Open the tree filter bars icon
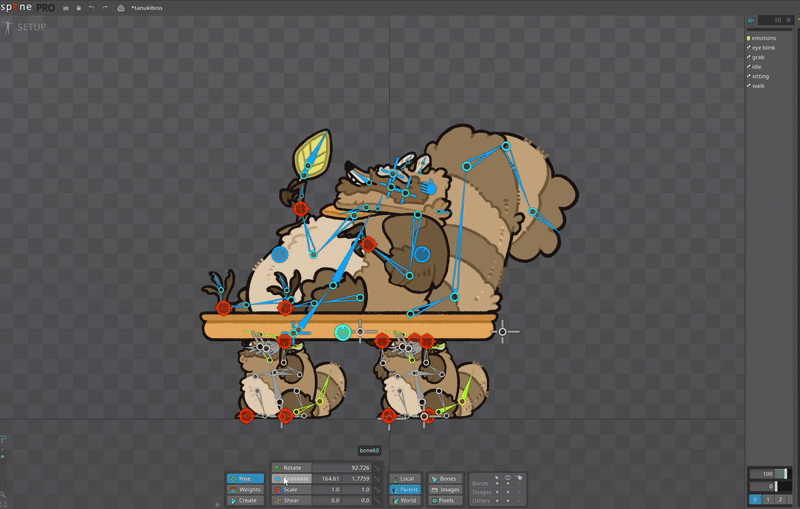Screen dimensions: 800x509 click(x=778, y=20)
